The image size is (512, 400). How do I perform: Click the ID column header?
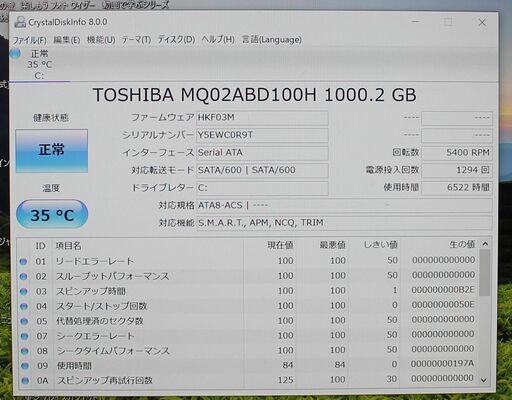tap(40, 246)
